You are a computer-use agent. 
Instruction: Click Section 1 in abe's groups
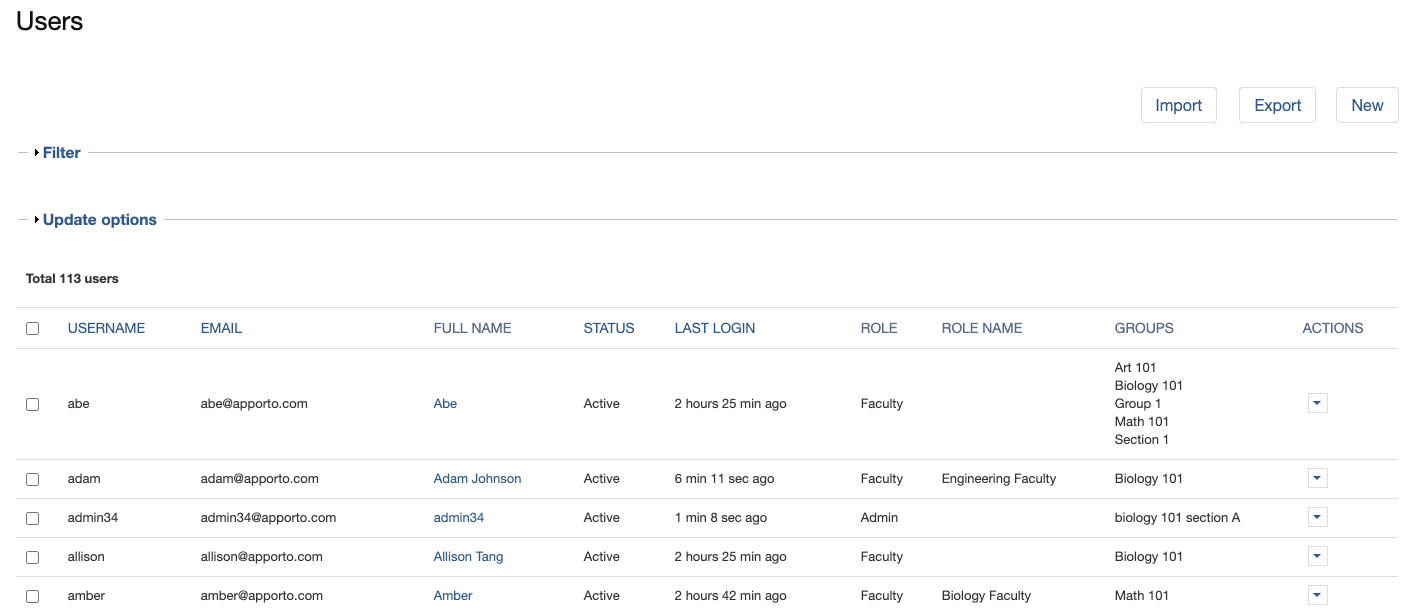coord(1142,440)
